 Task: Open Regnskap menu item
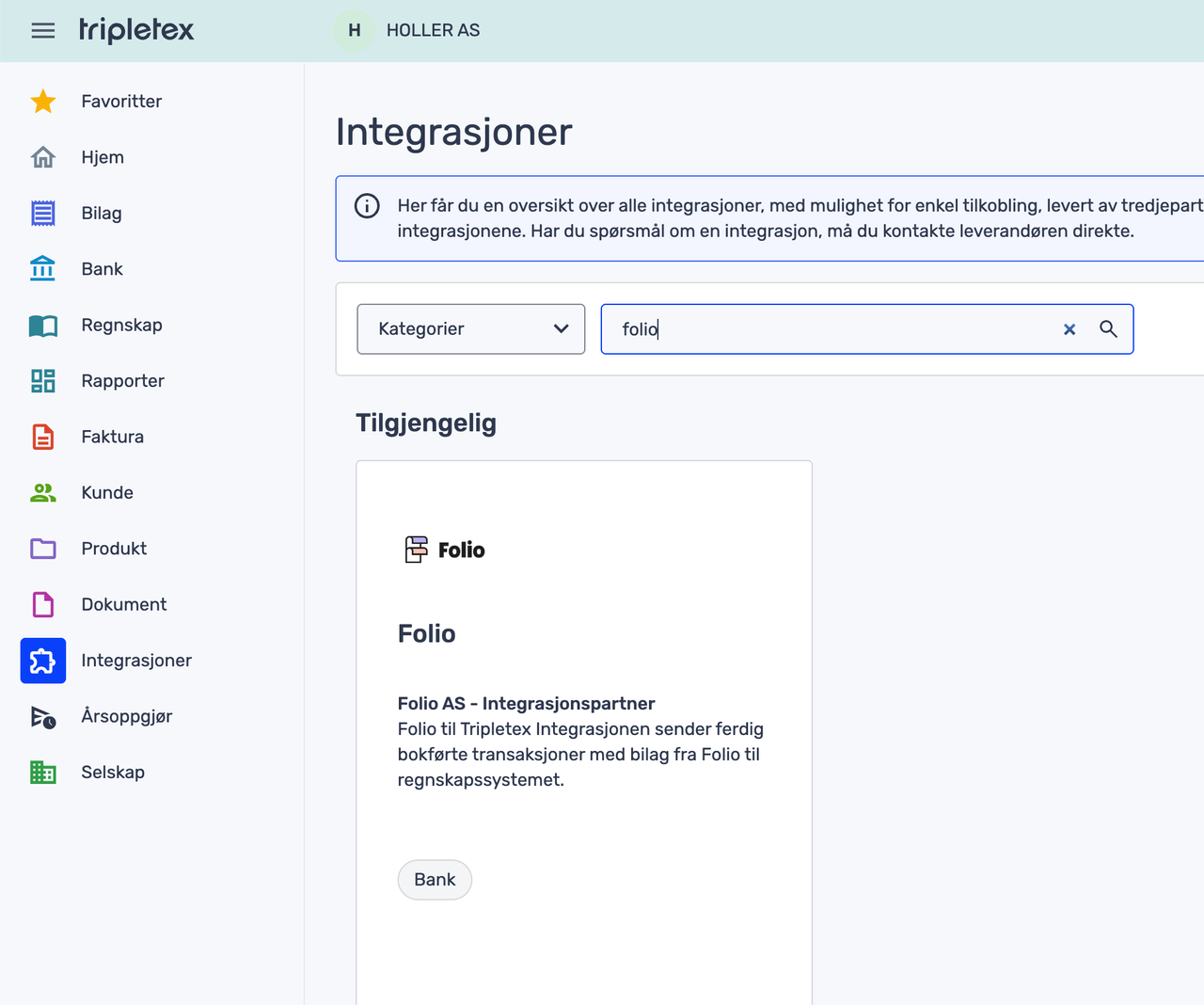tap(121, 326)
